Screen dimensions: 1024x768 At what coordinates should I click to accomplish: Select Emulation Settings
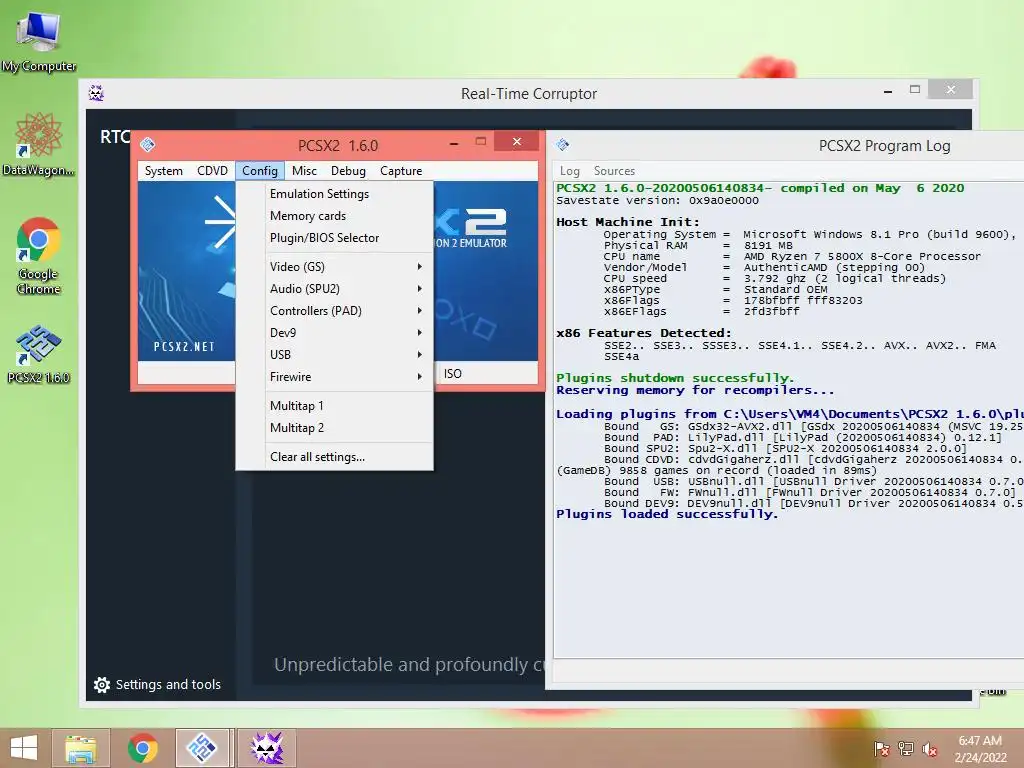(x=334, y=194)
